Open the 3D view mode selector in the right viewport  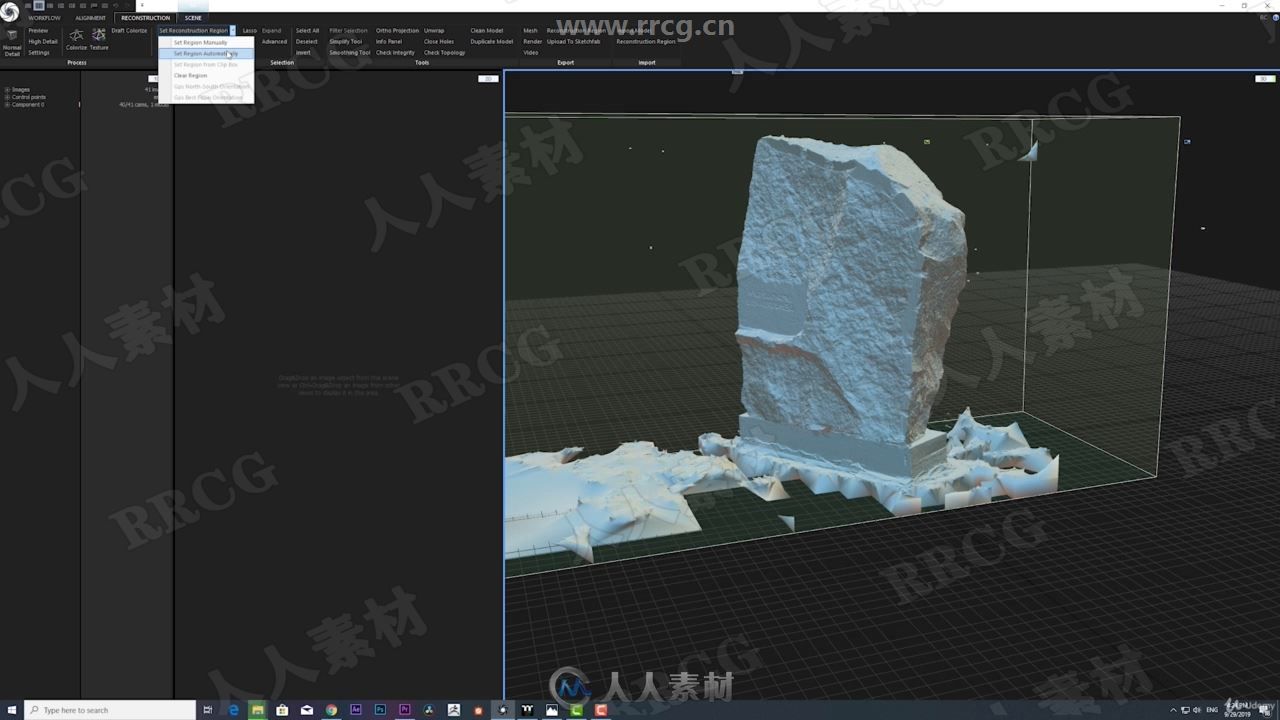coord(1265,78)
